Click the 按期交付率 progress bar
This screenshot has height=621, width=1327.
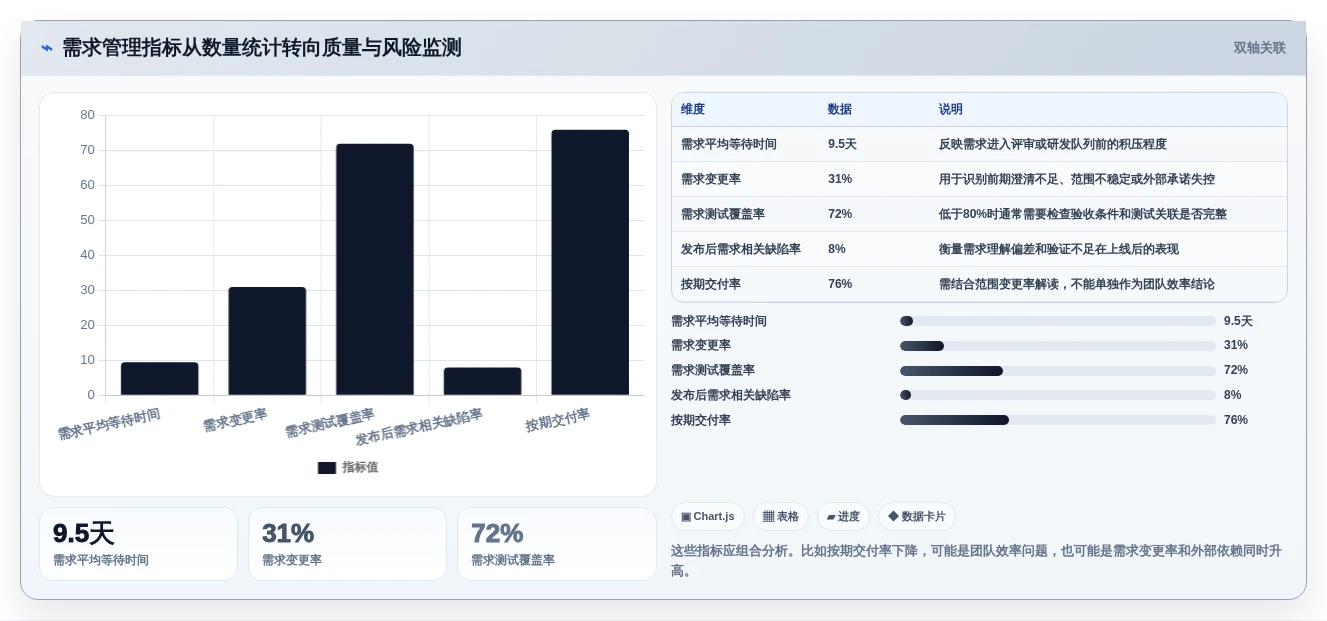click(1058, 420)
